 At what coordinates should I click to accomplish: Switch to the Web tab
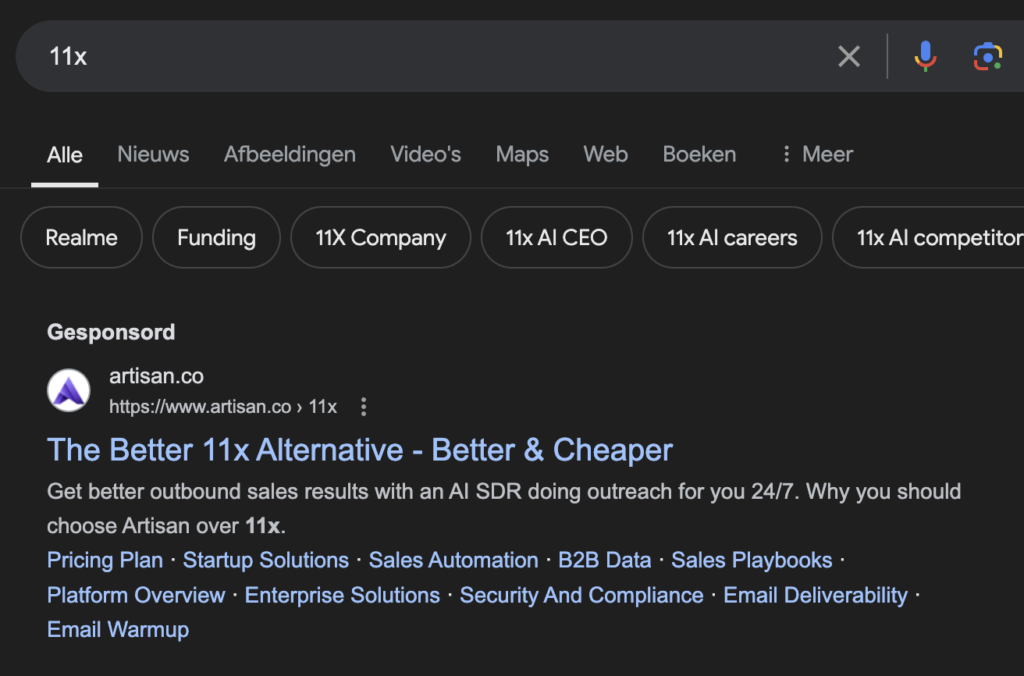[x=605, y=154]
